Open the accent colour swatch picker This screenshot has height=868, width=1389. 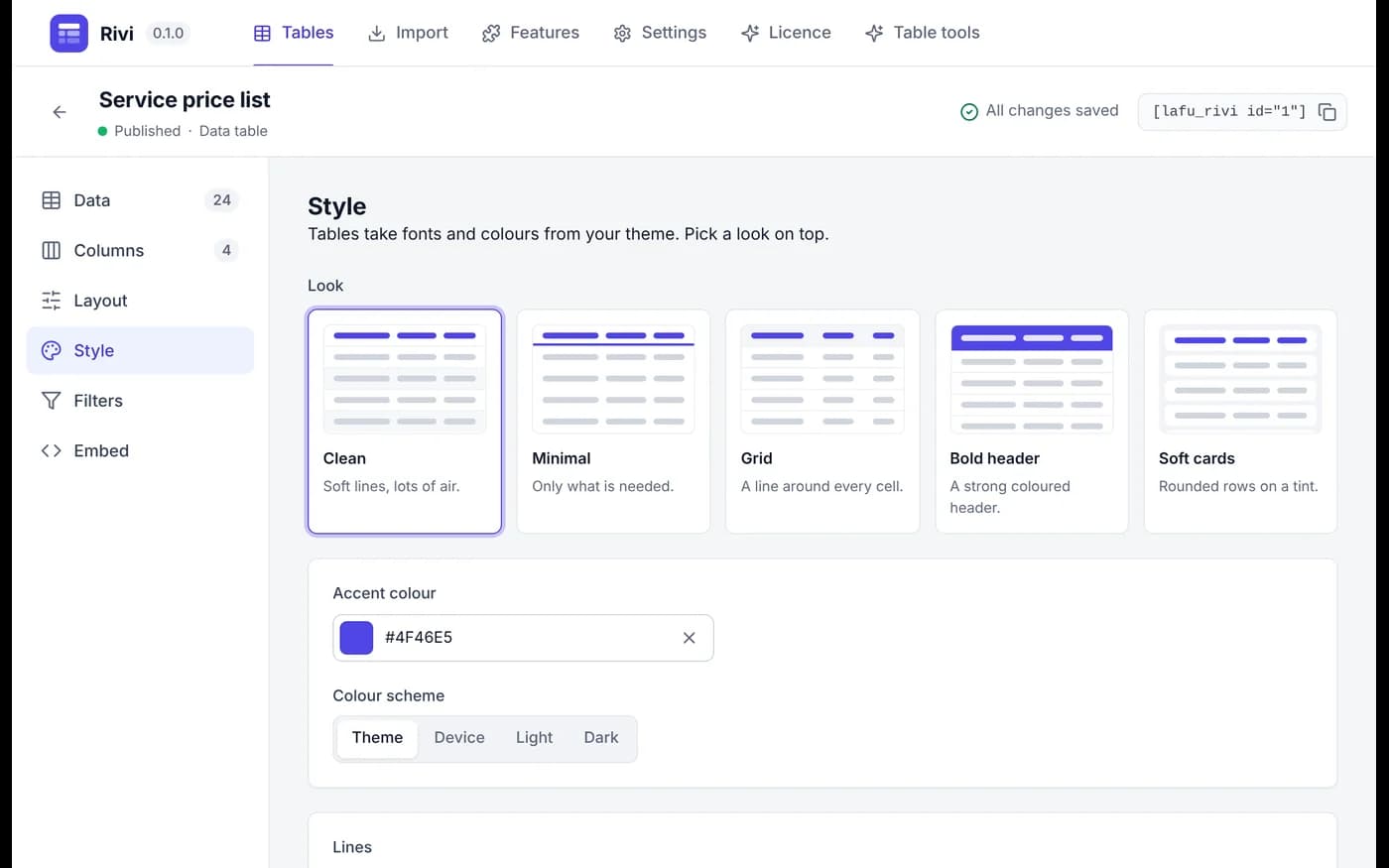click(356, 638)
